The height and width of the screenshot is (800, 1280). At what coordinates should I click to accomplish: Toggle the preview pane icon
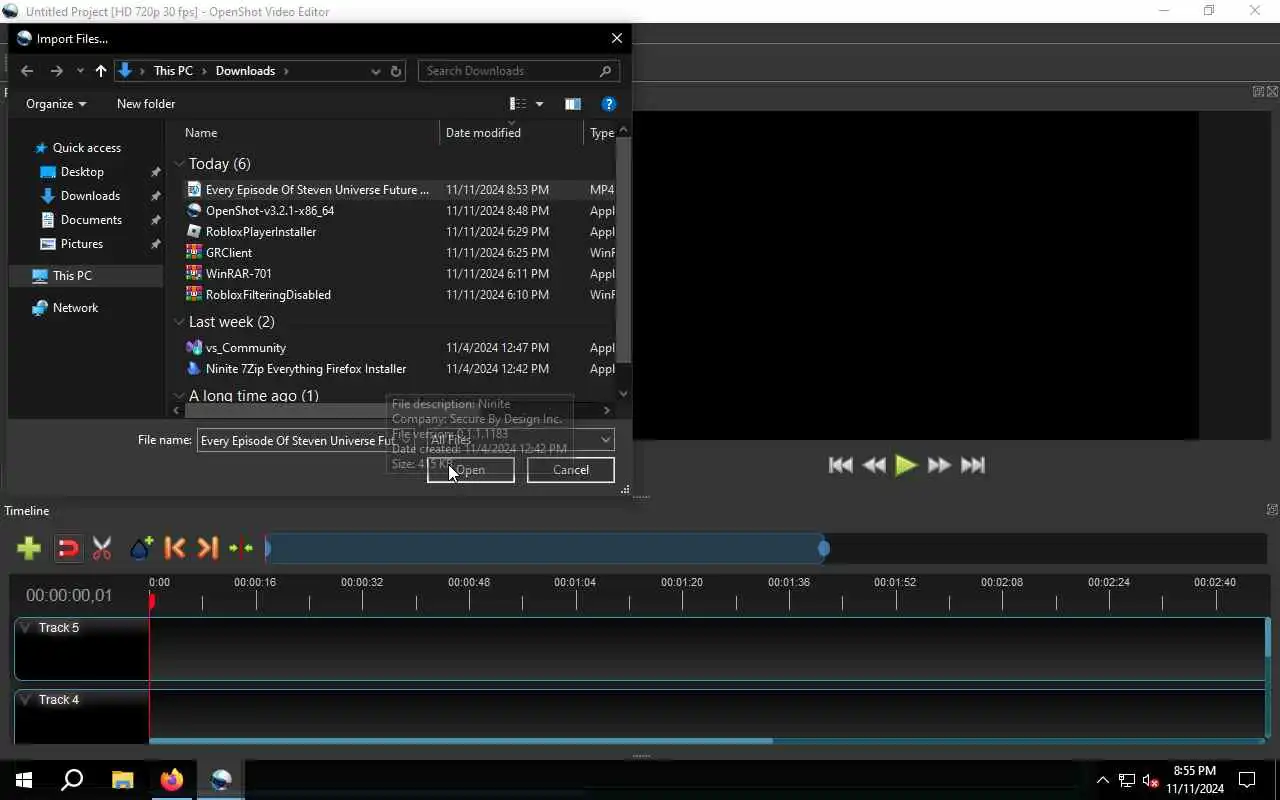[572, 104]
